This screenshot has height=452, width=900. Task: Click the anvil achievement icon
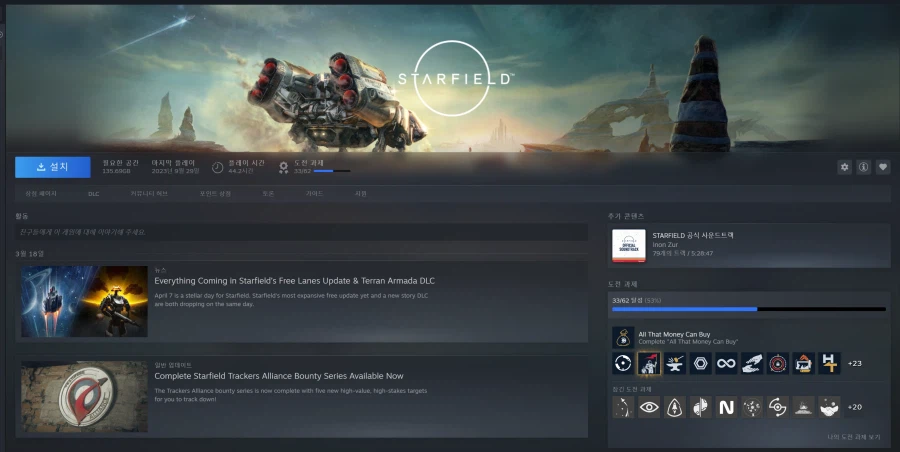[675, 363]
